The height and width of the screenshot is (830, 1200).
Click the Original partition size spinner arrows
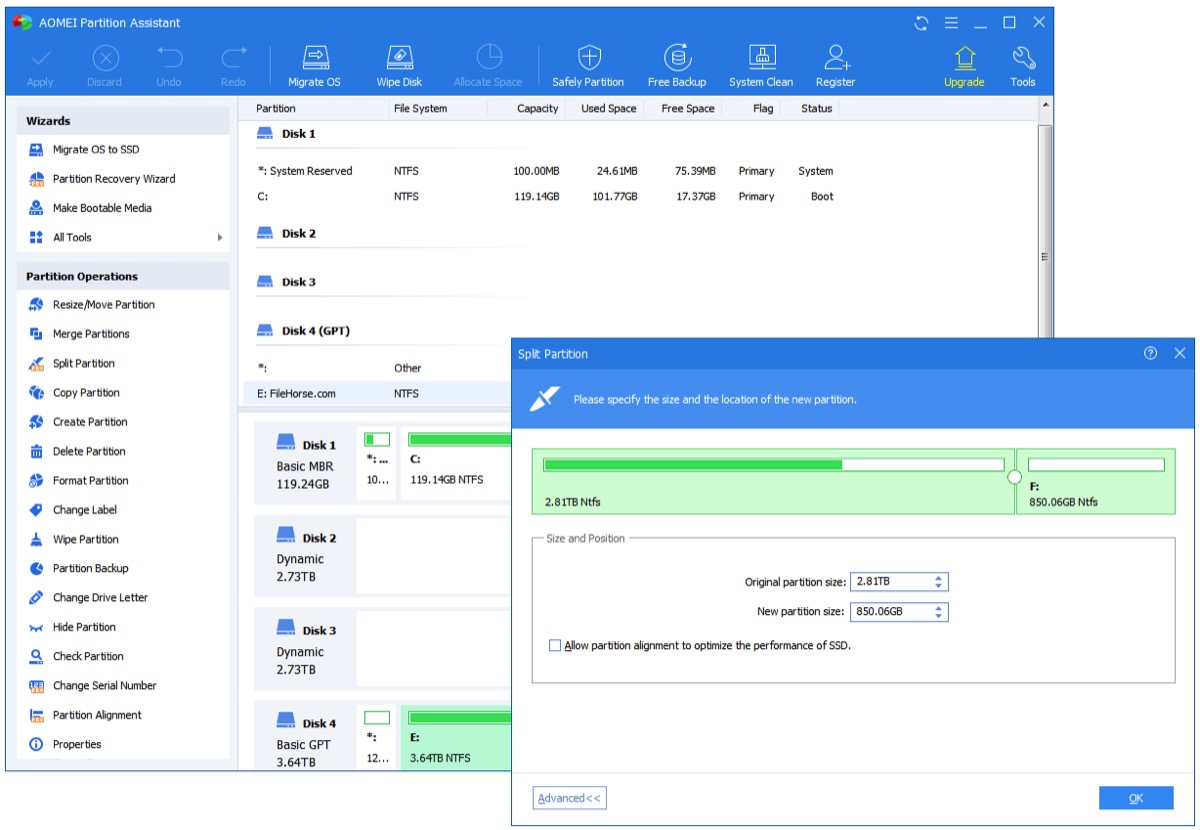(x=938, y=582)
